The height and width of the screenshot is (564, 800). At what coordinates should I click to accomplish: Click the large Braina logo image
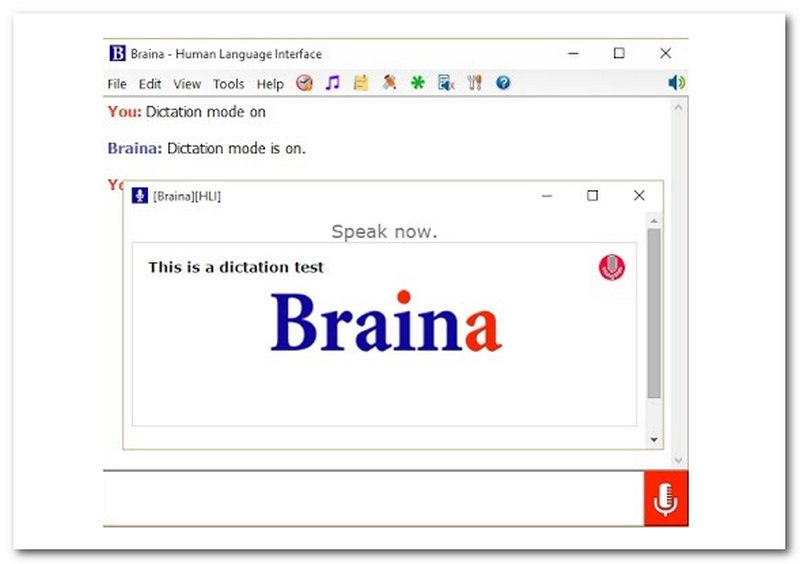(x=386, y=322)
